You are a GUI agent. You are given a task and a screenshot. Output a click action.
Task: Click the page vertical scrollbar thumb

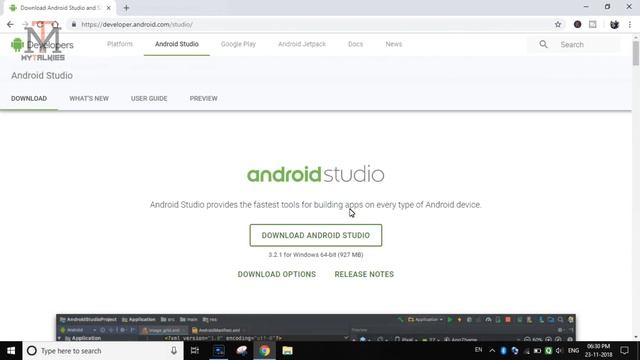point(636,53)
